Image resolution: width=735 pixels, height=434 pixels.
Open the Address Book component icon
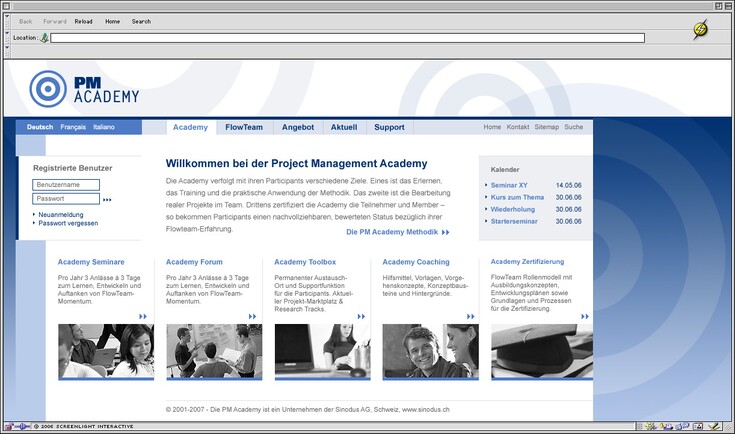point(698,426)
